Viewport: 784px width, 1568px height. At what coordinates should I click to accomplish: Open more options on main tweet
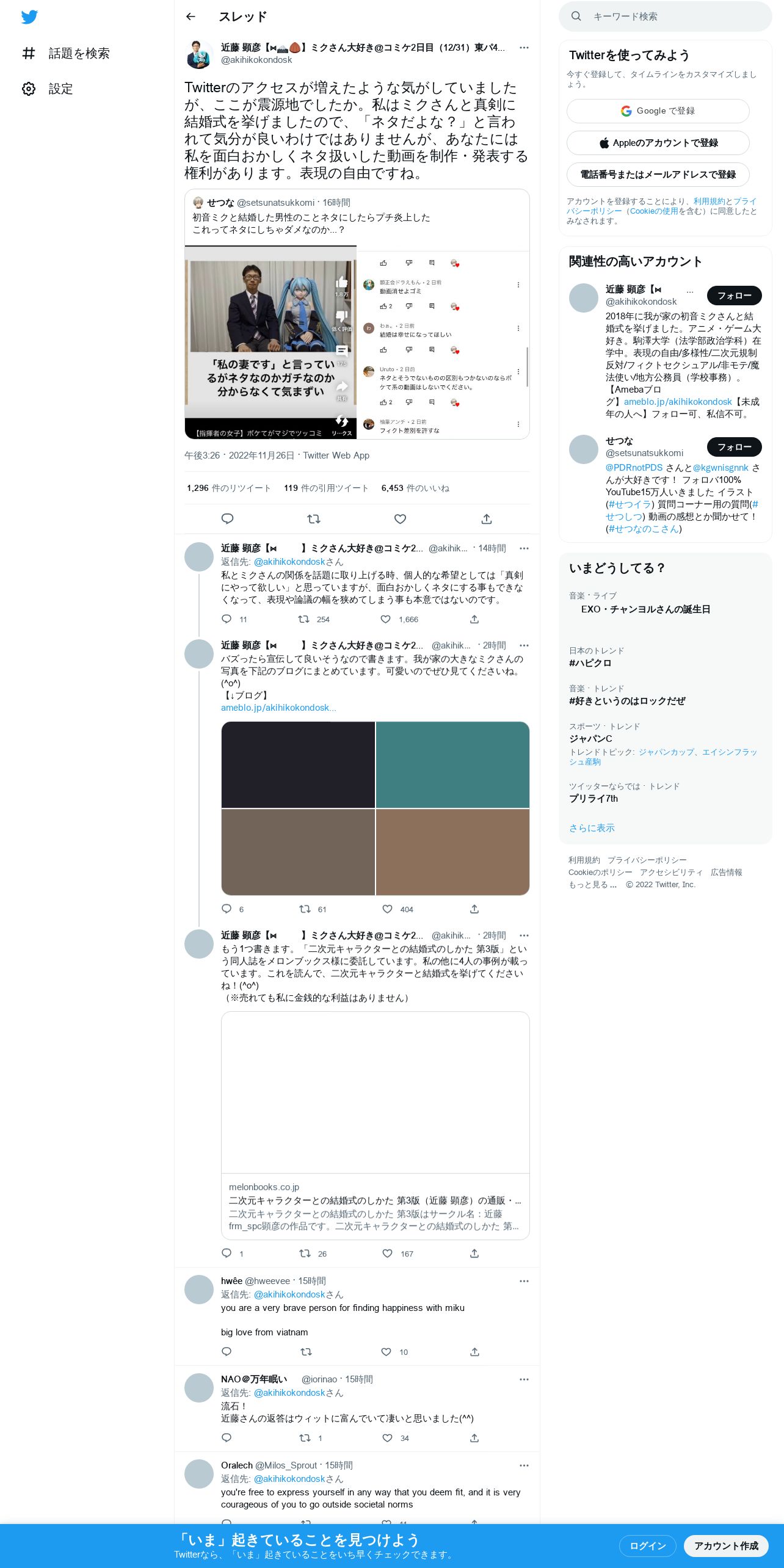524,48
